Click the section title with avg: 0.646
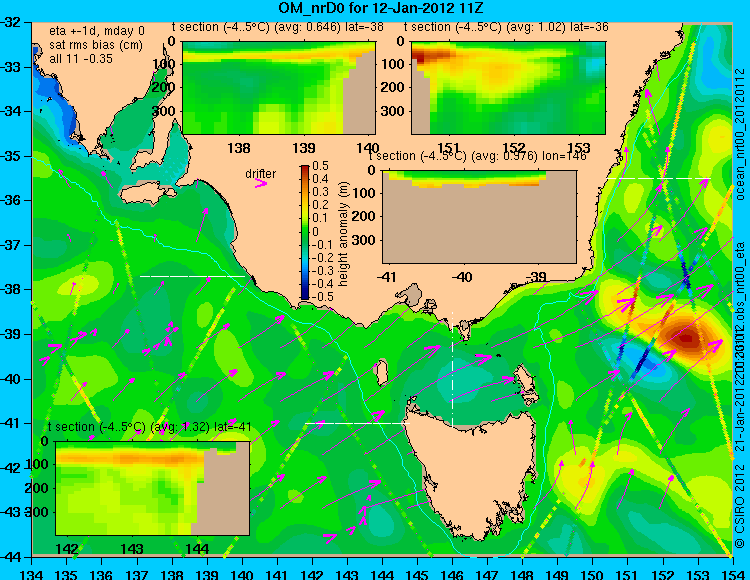 277,27
